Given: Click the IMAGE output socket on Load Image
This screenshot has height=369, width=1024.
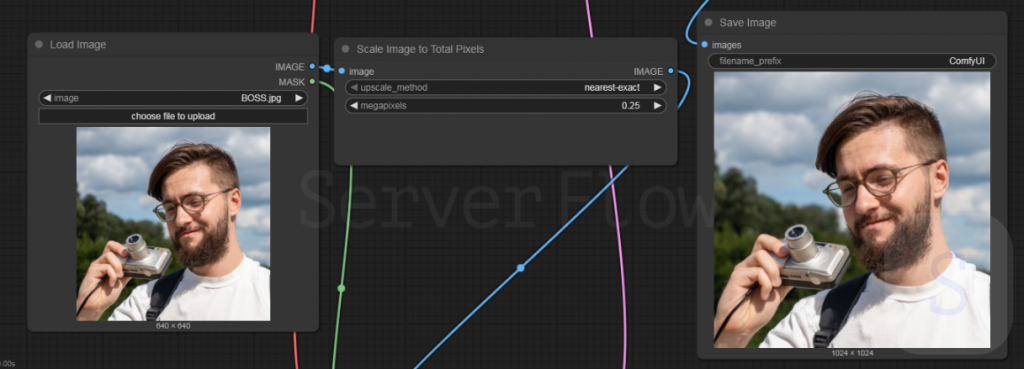Looking at the screenshot, I should coord(312,67).
